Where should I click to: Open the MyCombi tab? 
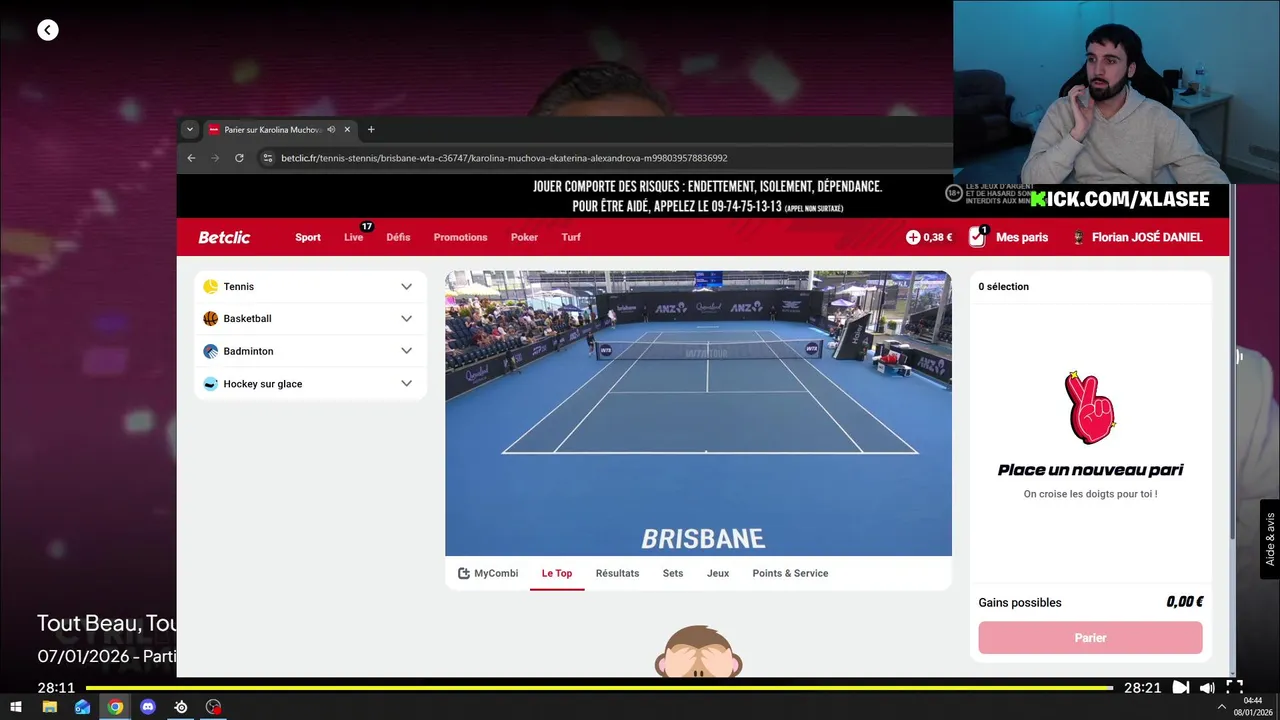pos(488,573)
